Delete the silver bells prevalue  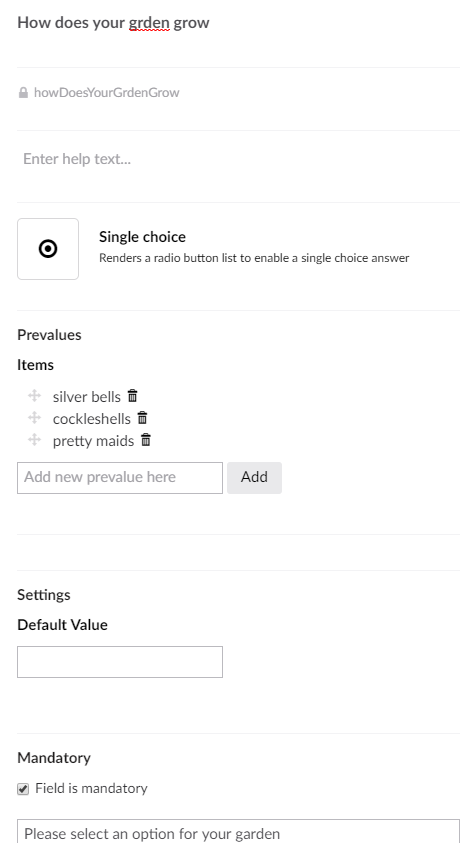coord(132,396)
